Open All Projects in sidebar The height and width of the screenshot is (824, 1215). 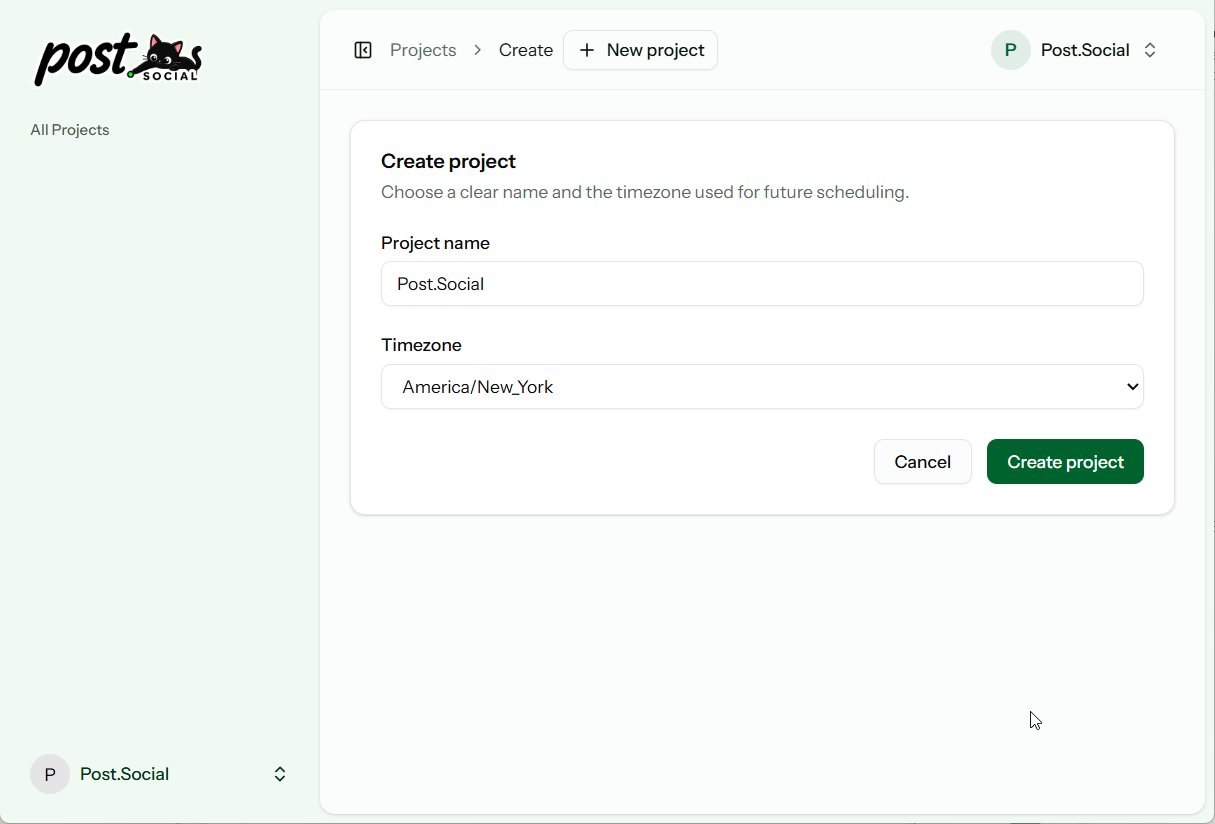70,130
